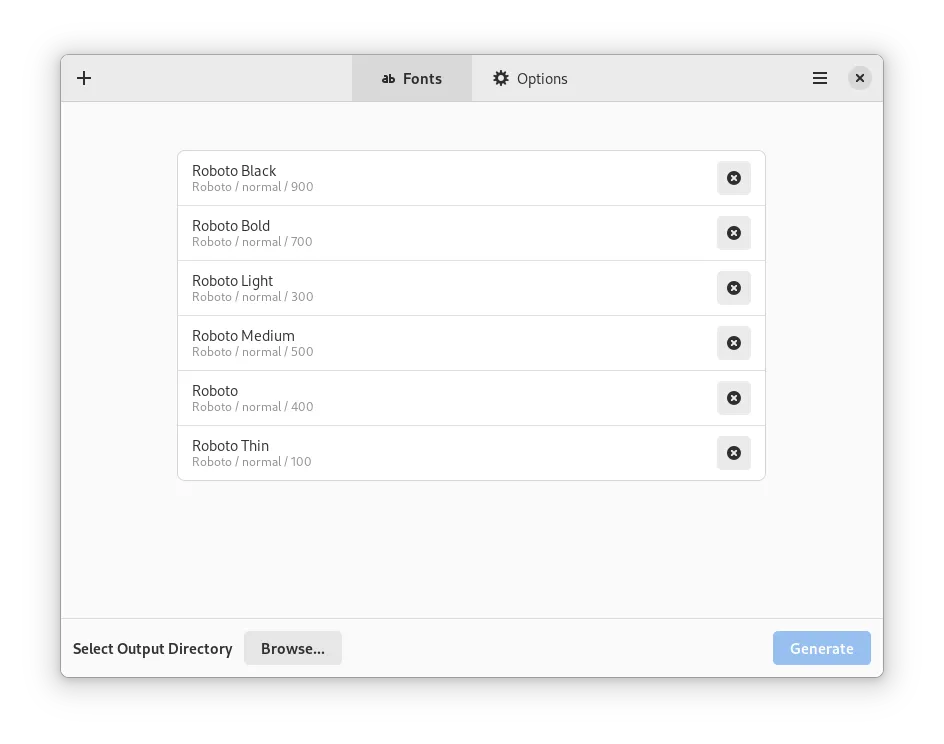Remove the regular Roboto 400 font

point(733,398)
